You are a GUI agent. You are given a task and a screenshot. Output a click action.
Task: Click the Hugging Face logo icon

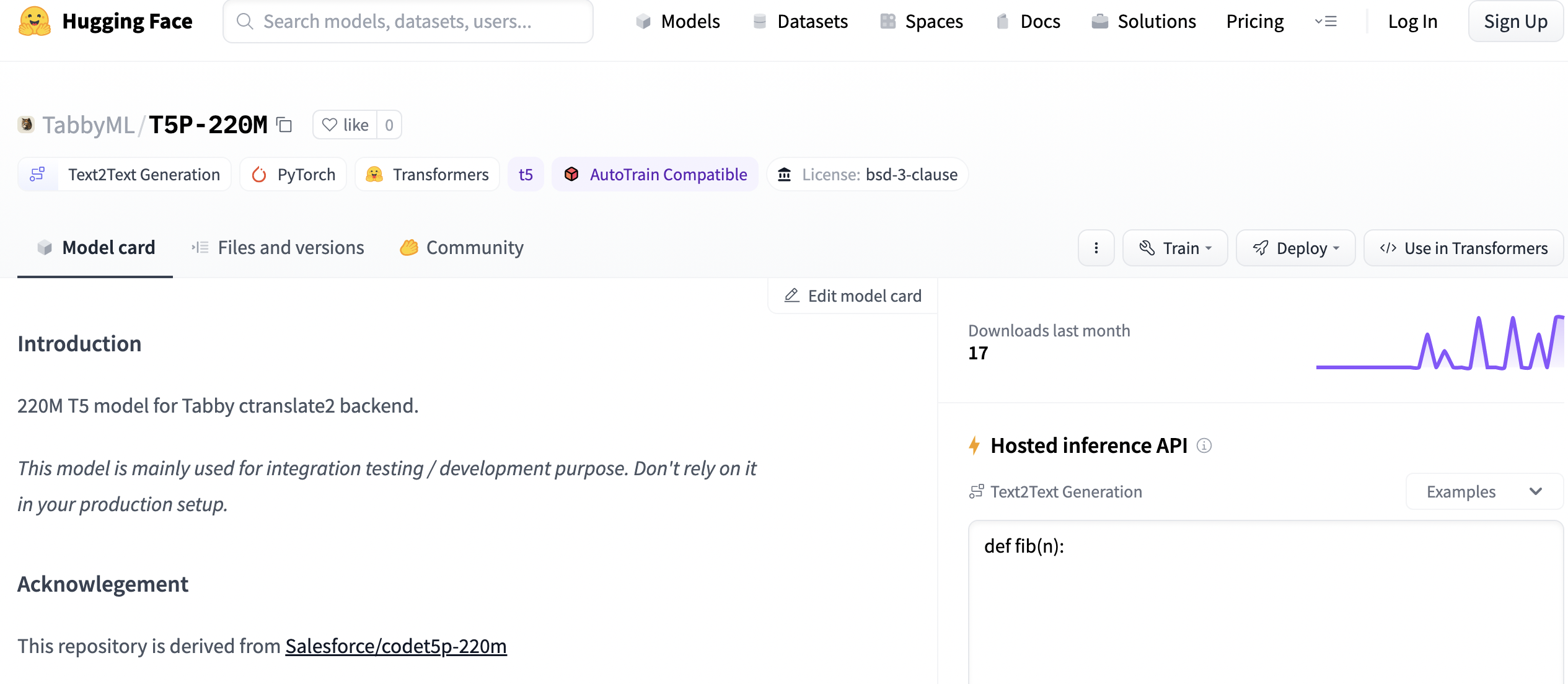click(35, 22)
